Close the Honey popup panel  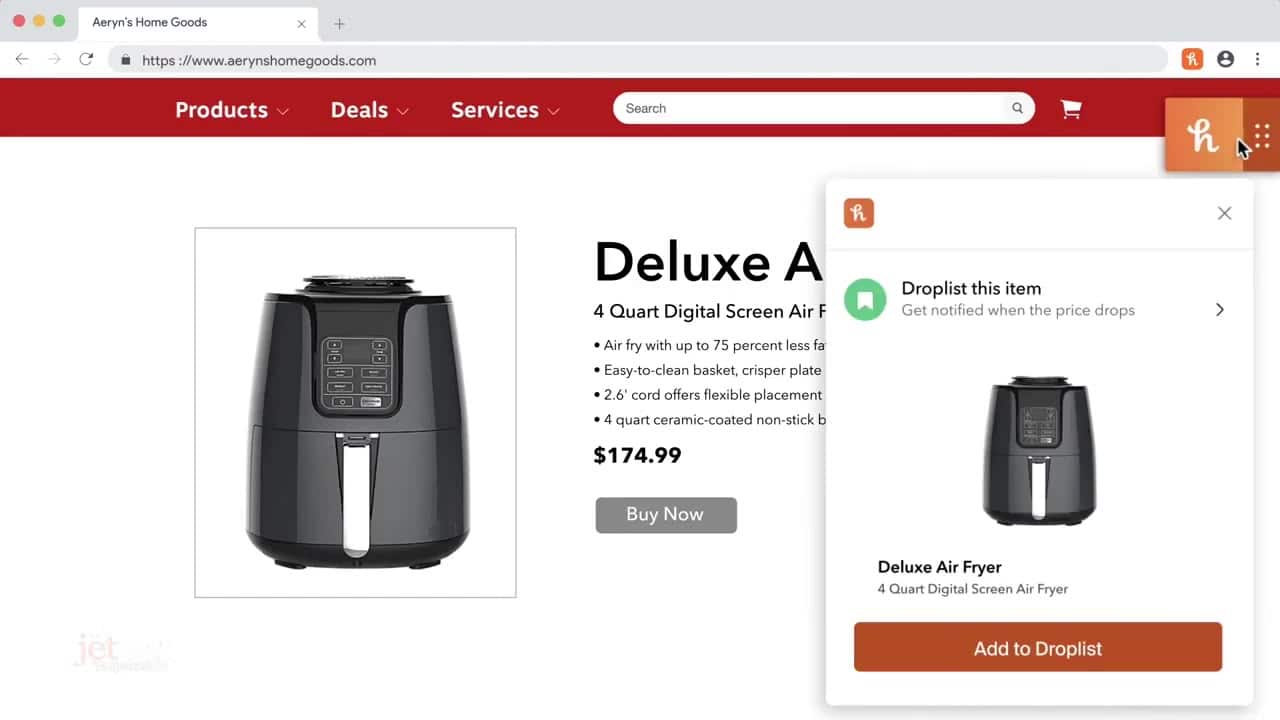pyautogui.click(x=1224, y=213)
